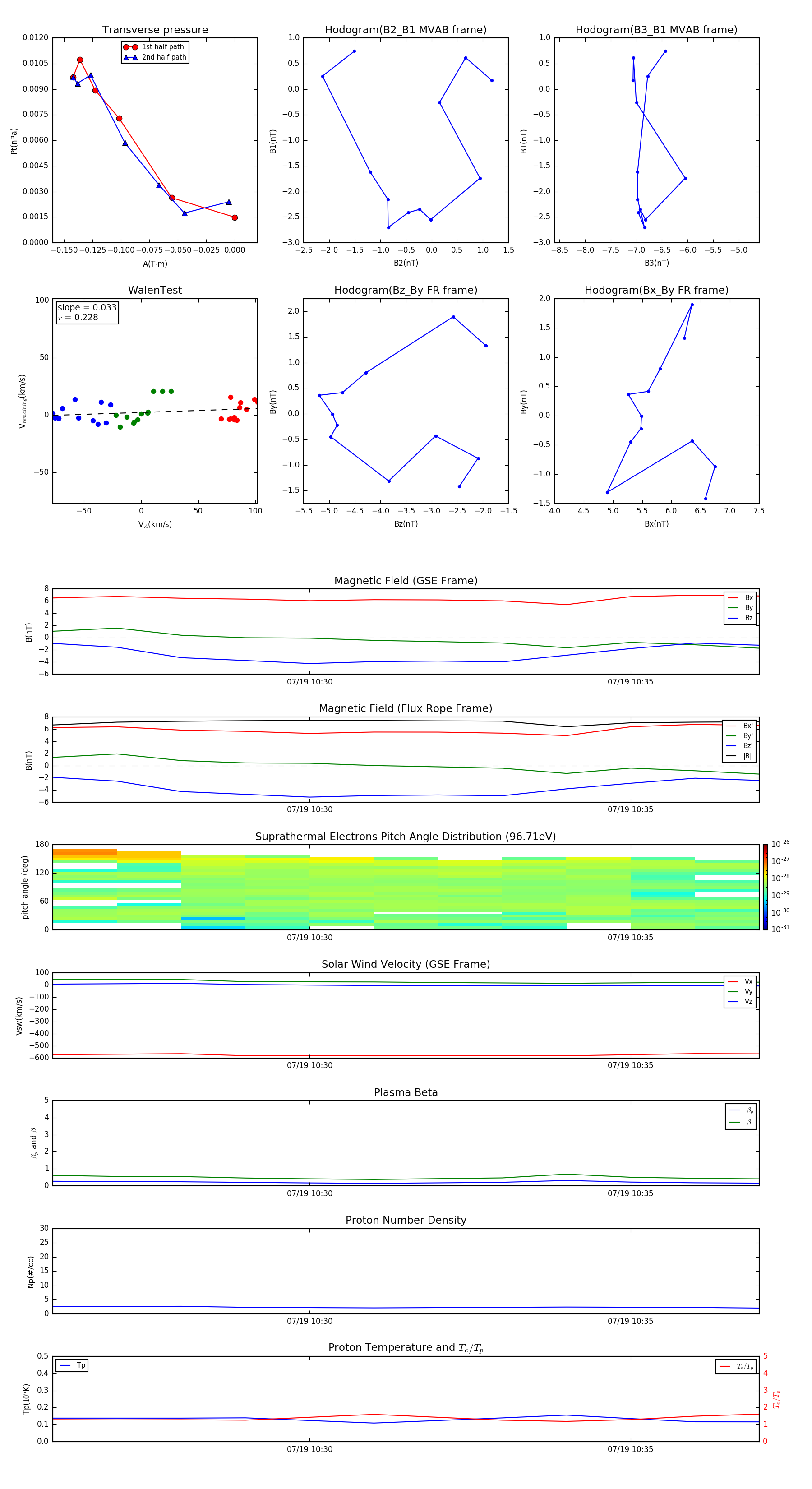Image resolution: width=812 pixels, height=1489 pixels.
Task: Click the pitch angle (deg) axis label
Action: 25,887
